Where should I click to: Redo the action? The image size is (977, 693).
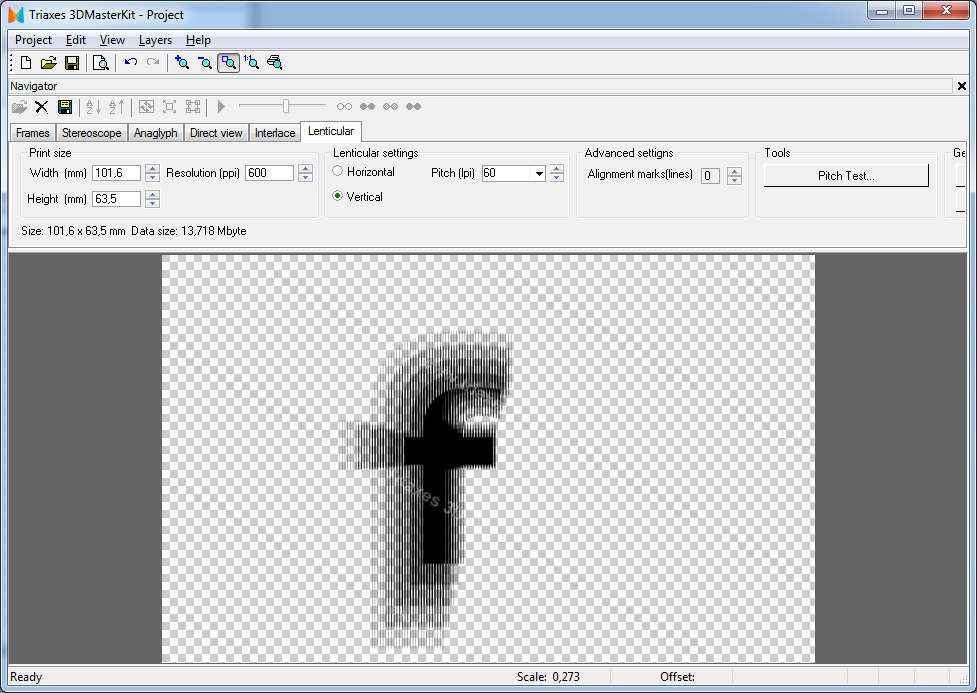[153, 62]
